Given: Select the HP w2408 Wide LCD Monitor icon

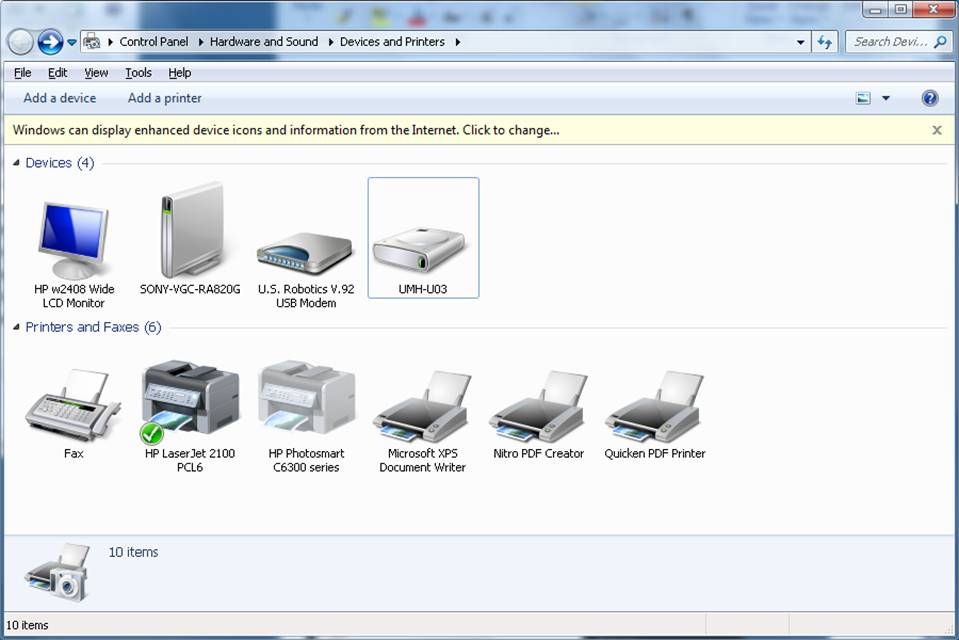Looking at the screenshot, I should [73, 242].
